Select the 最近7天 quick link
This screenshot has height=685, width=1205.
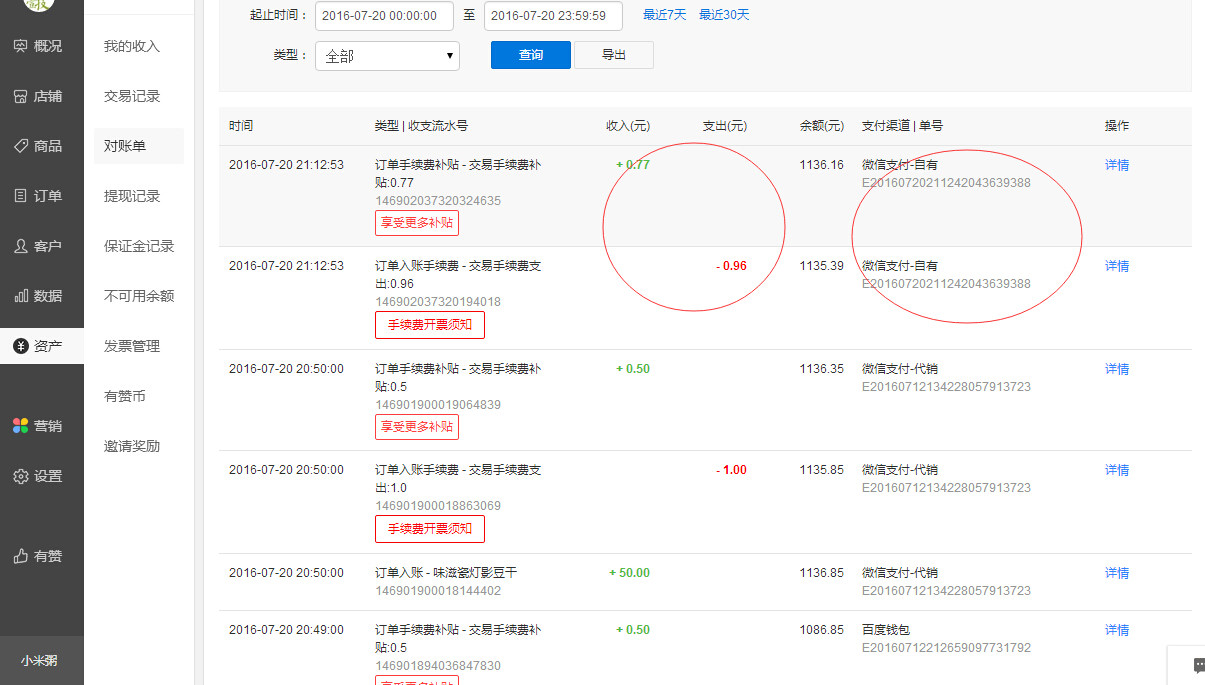(665, 15)
